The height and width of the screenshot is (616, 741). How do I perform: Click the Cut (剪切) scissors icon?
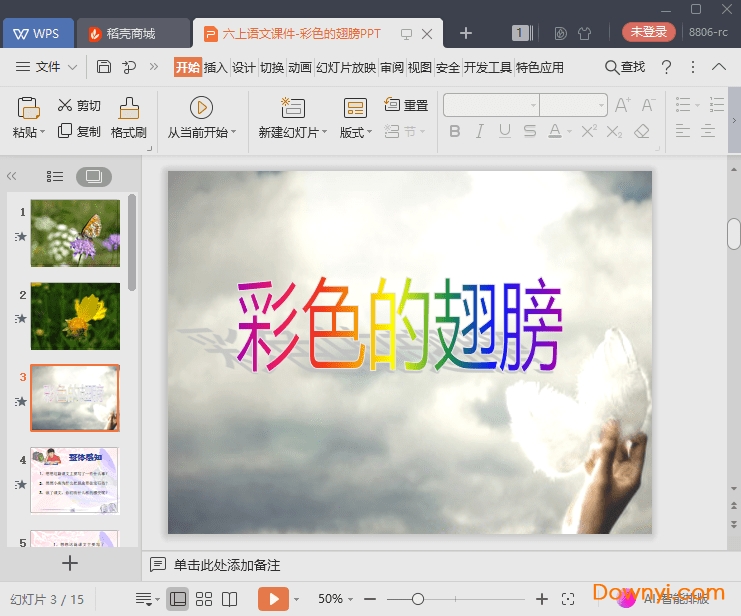point(65,106)
